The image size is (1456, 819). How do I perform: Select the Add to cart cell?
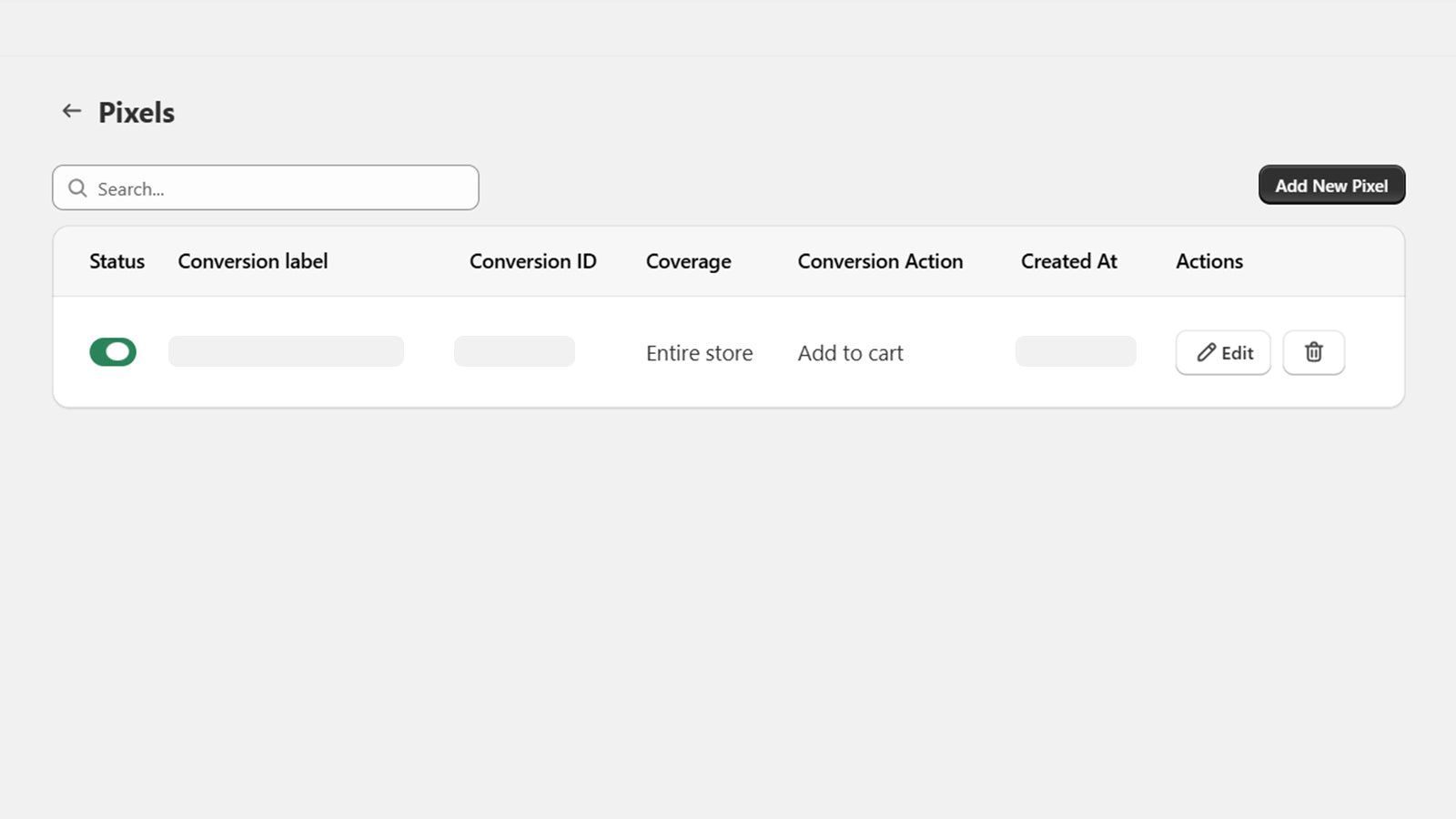pyautogui.click(x=851, y=353)
